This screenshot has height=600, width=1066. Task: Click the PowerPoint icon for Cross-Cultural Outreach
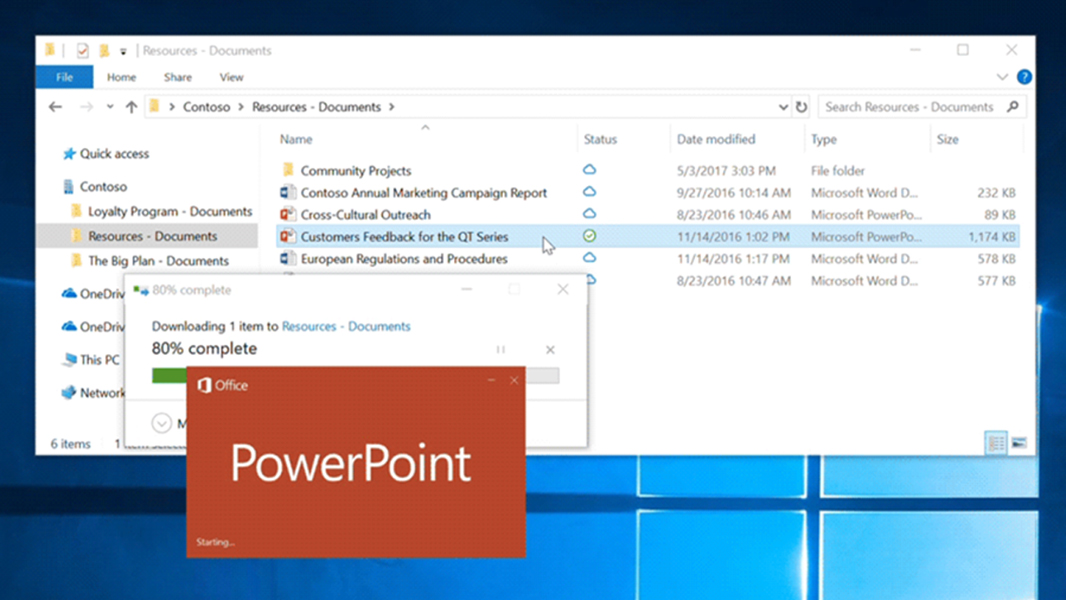(288, 213)
